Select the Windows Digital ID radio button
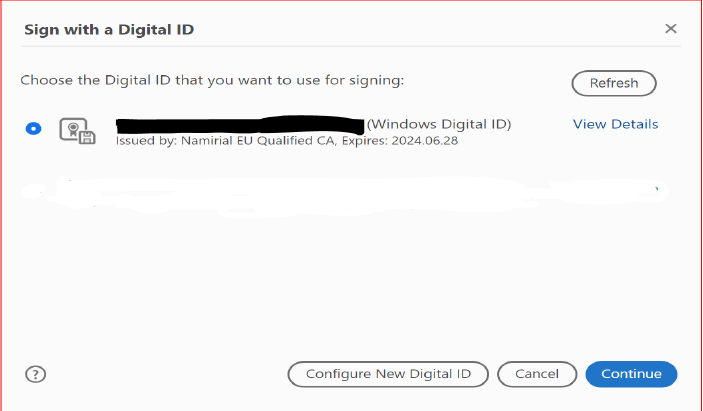This screenshot has width=703, height=411. click(33, 129)
